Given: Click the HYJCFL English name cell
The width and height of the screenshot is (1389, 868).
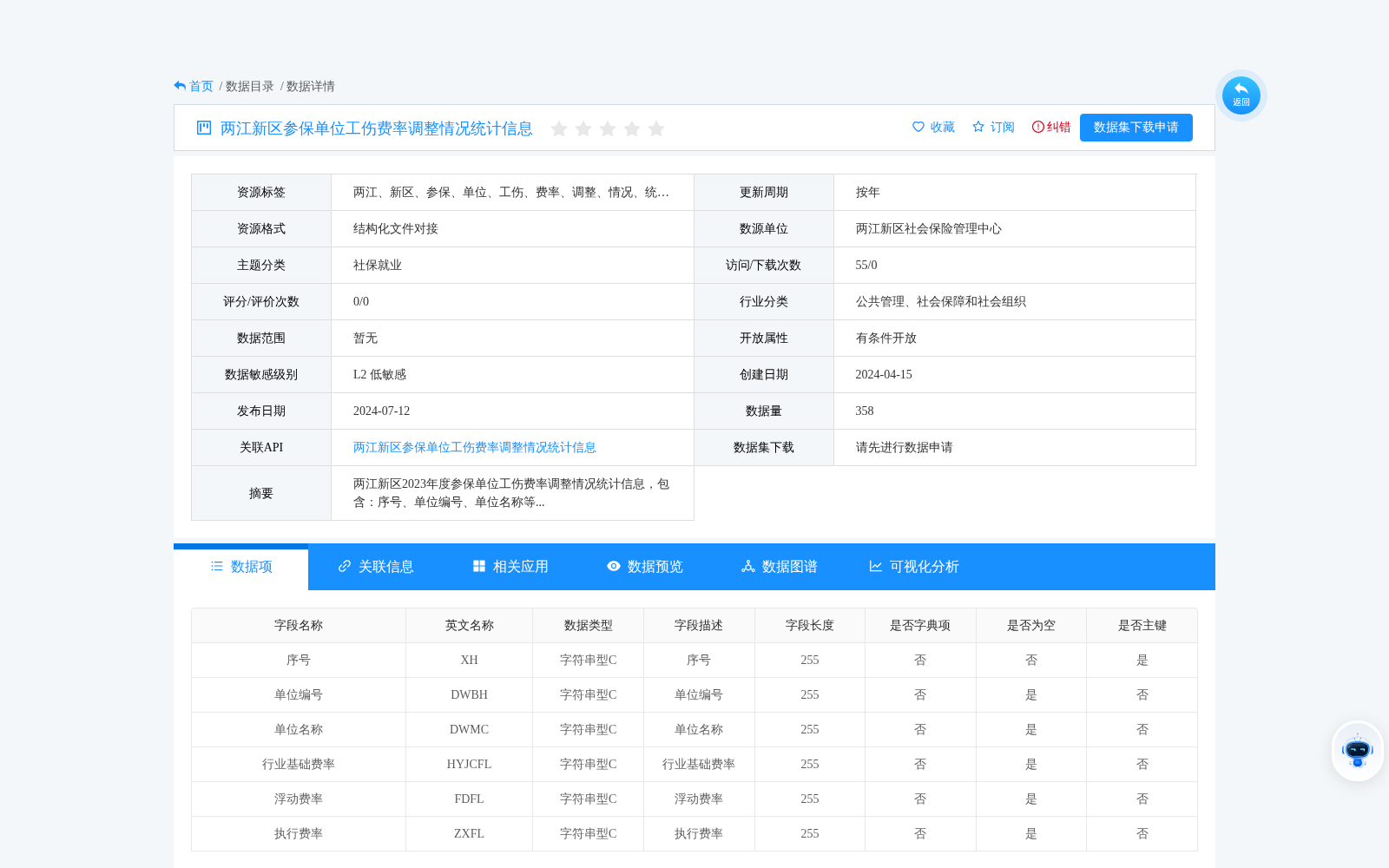Looking at the screenshot, I should pos(470,764).
